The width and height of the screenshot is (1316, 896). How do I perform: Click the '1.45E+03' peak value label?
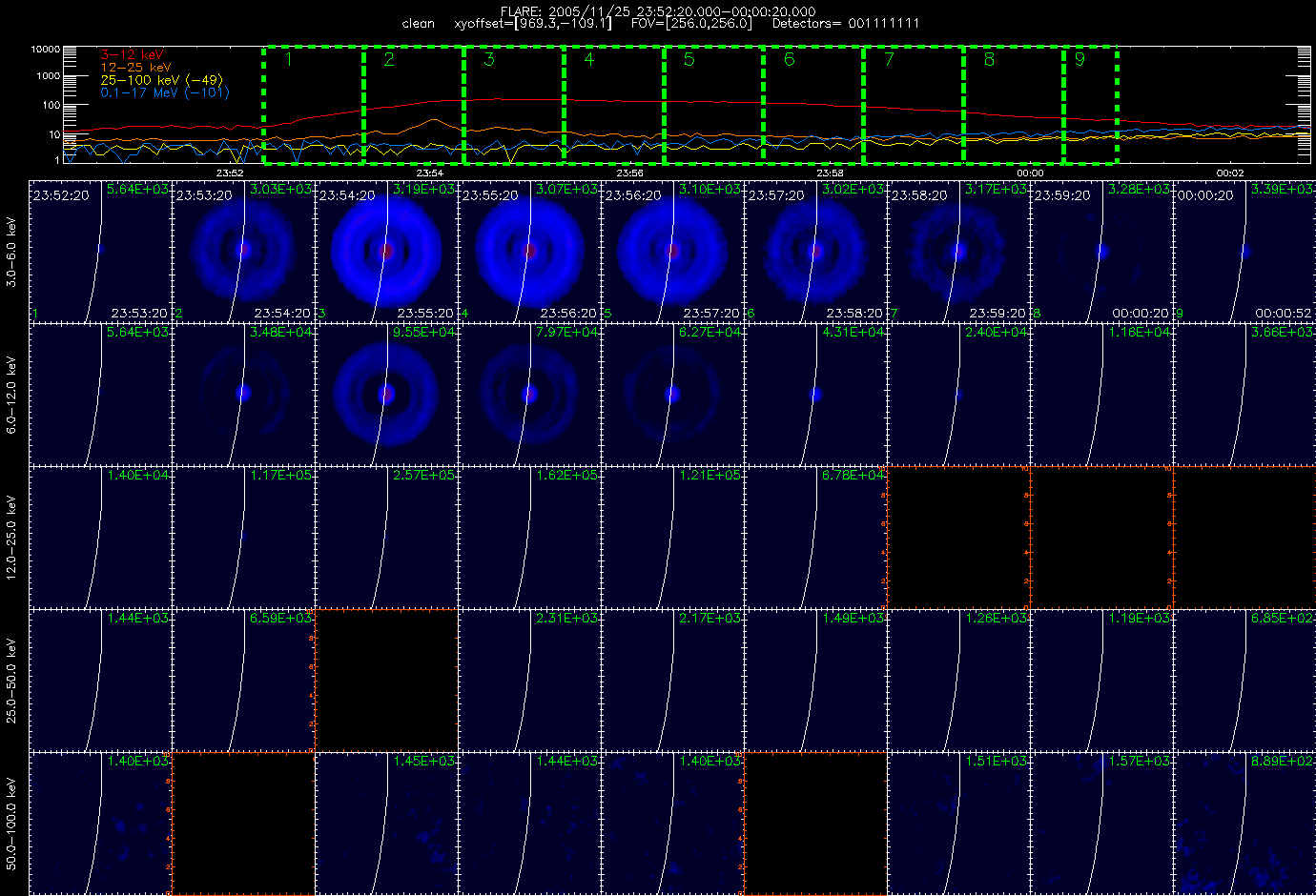[x=423, y=762]
